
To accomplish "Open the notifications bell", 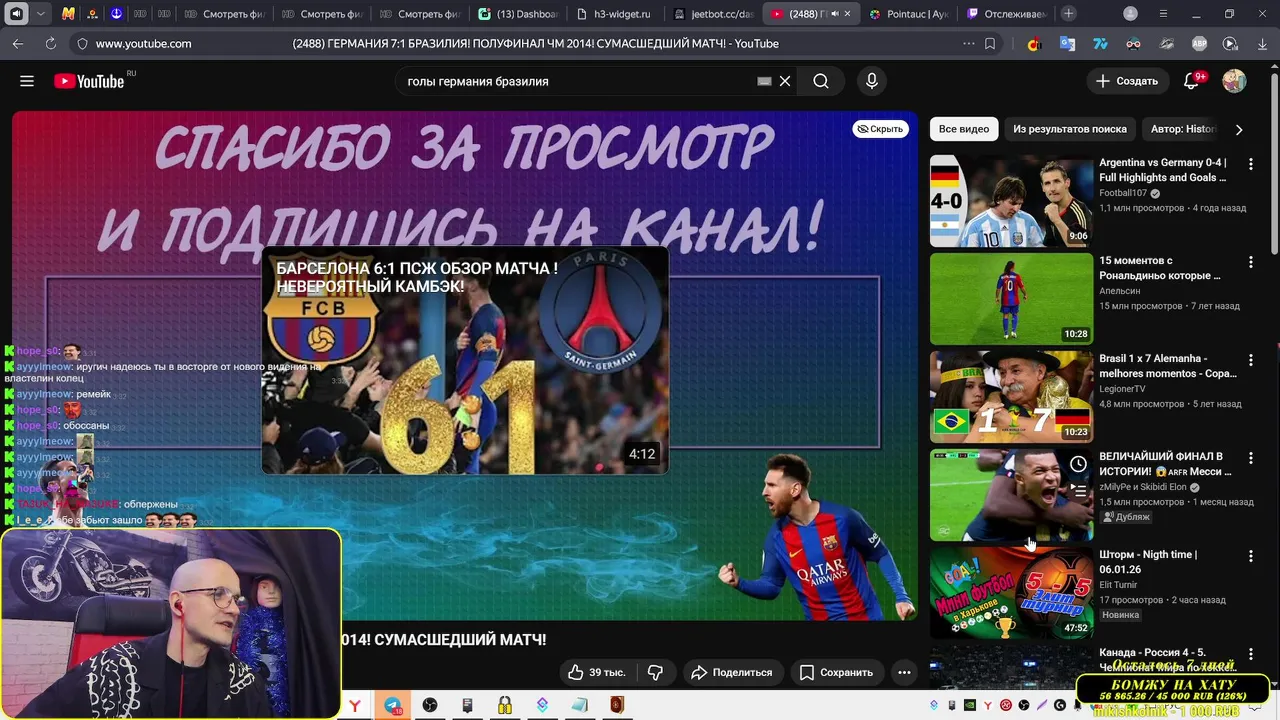I will point(1191,81).
